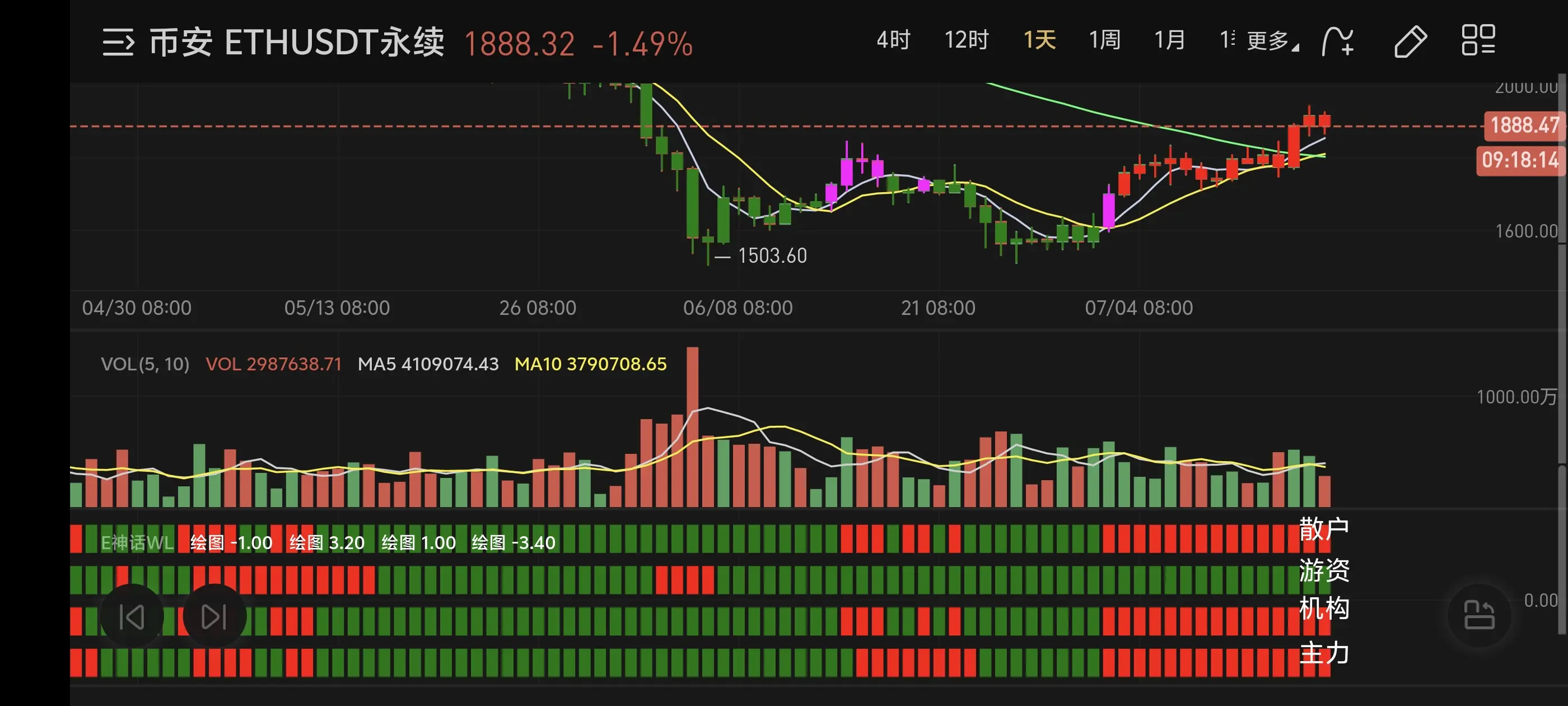Click the MA5 4109074.43 value
This screenshot has height=706, width=1568.
[x=428, y=364]
